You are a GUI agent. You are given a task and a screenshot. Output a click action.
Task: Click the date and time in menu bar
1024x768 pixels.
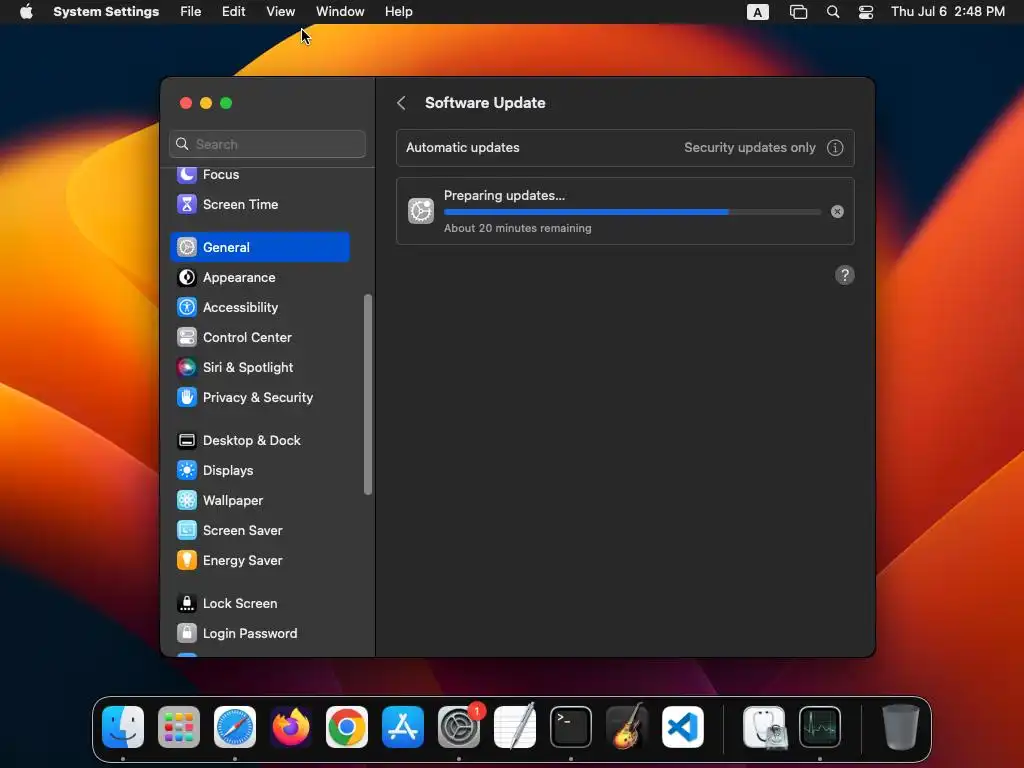coord(948,12)
